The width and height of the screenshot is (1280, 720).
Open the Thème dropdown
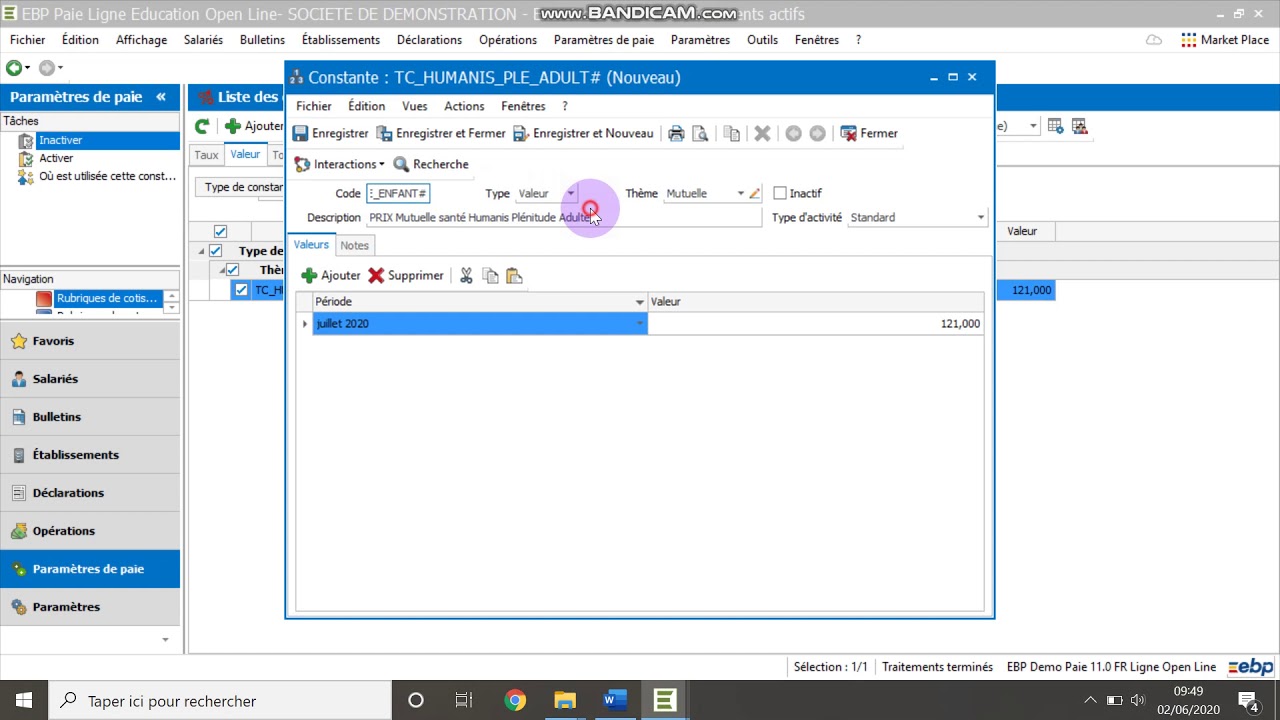741,193
